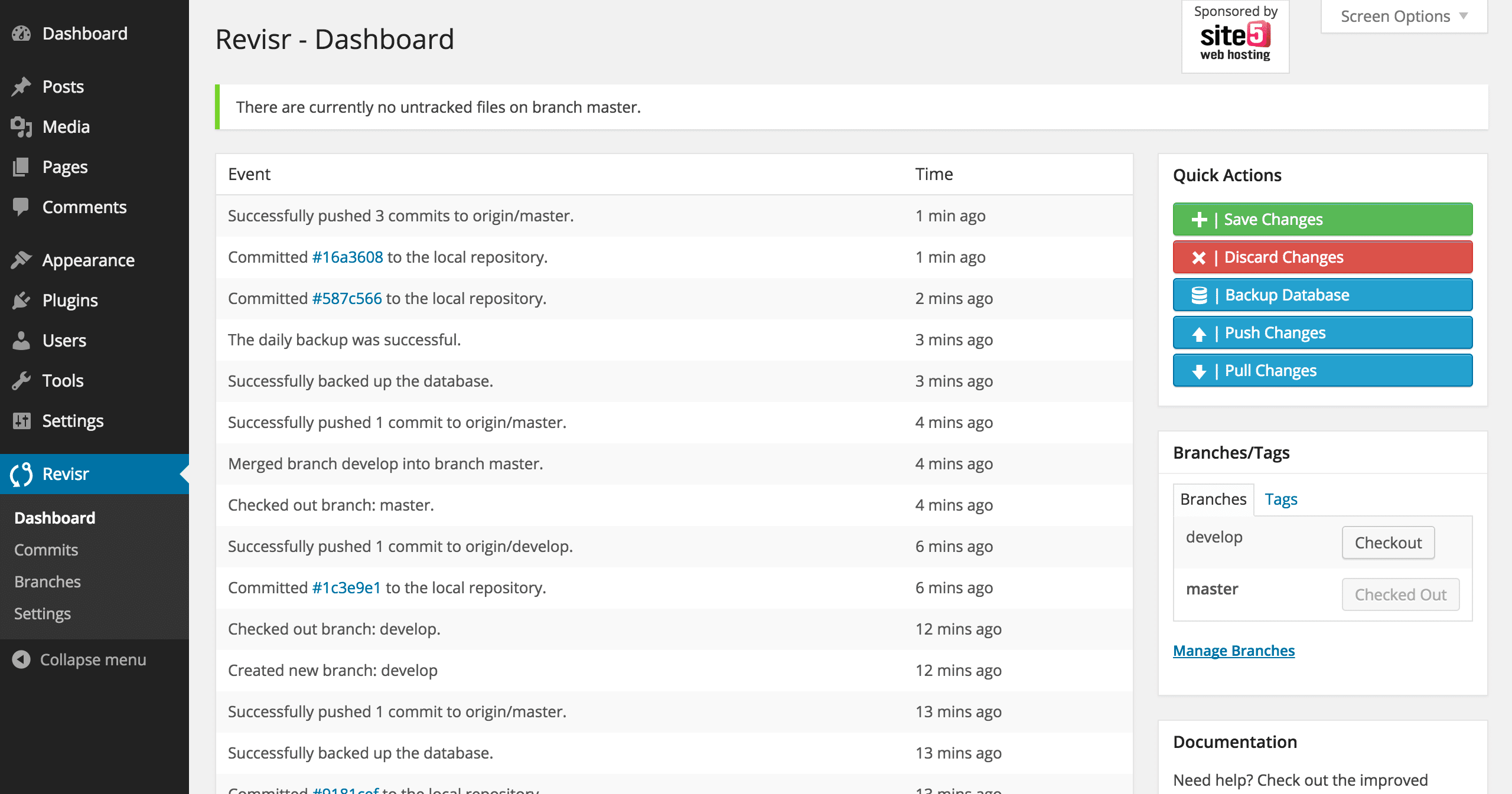Expand the Appearance menu item

coord(88,260)
